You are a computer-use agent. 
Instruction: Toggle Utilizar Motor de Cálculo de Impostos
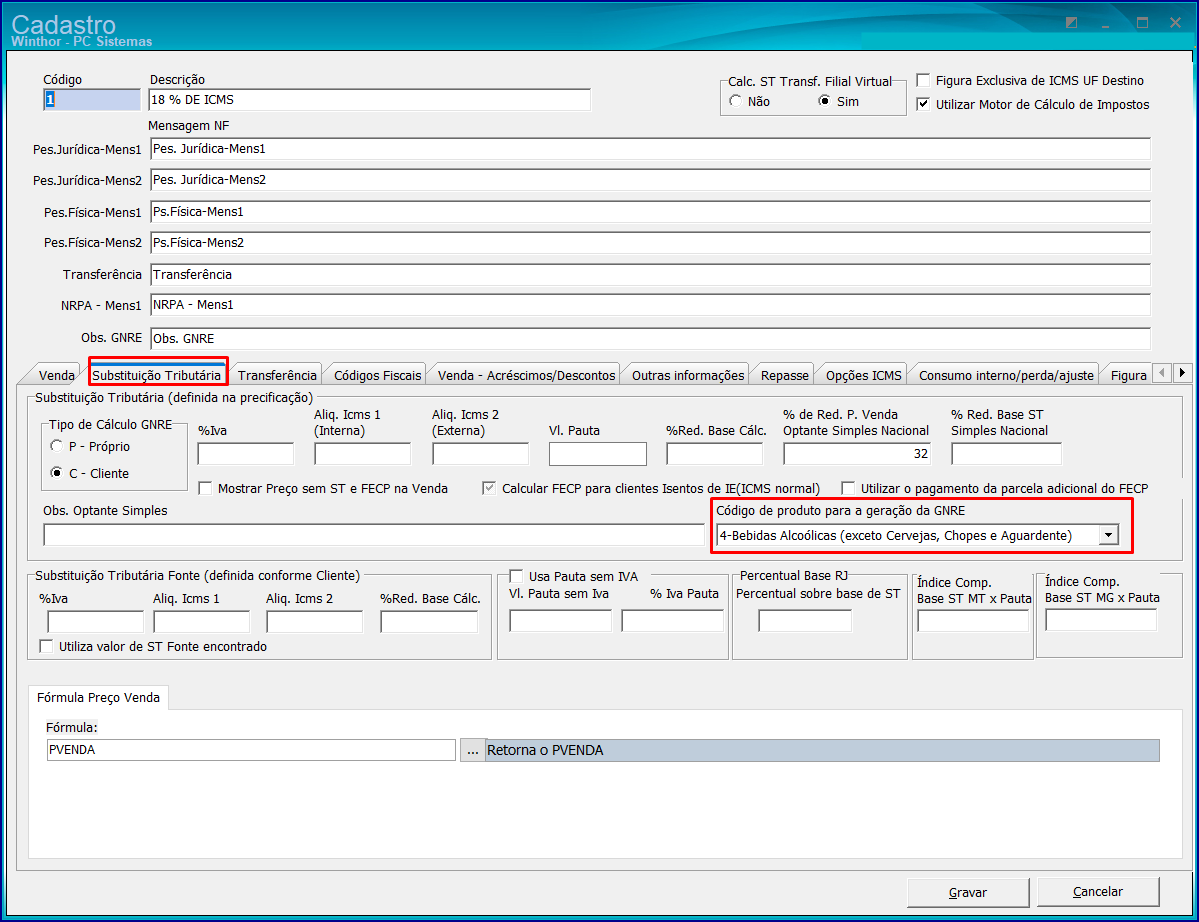point(924,104)
